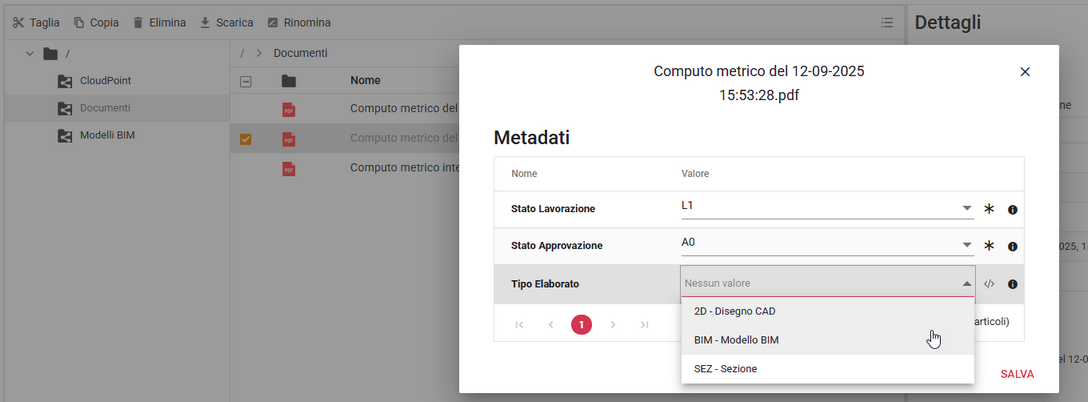
Task: Choose SEZ - Sezione option
Action: click(x=828, y=369)
